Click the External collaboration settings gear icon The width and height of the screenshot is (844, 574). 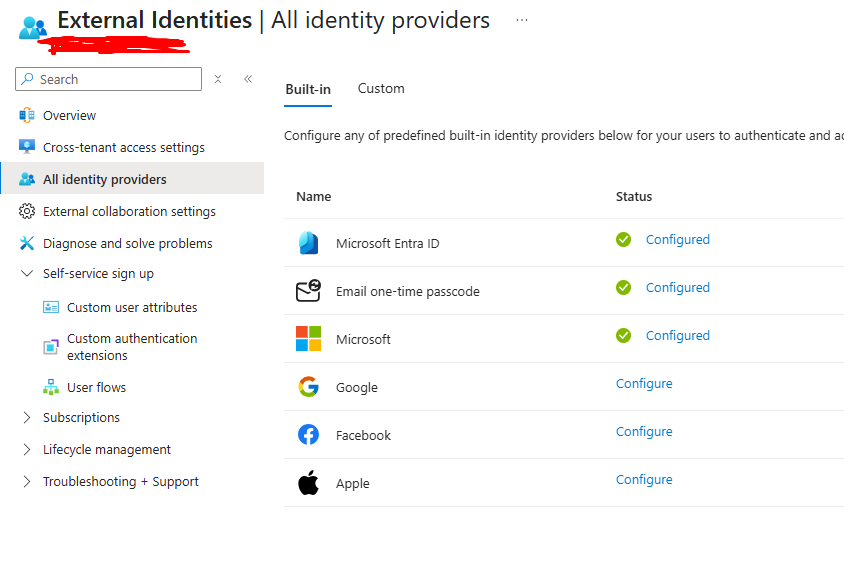click(x=27, y=211)
